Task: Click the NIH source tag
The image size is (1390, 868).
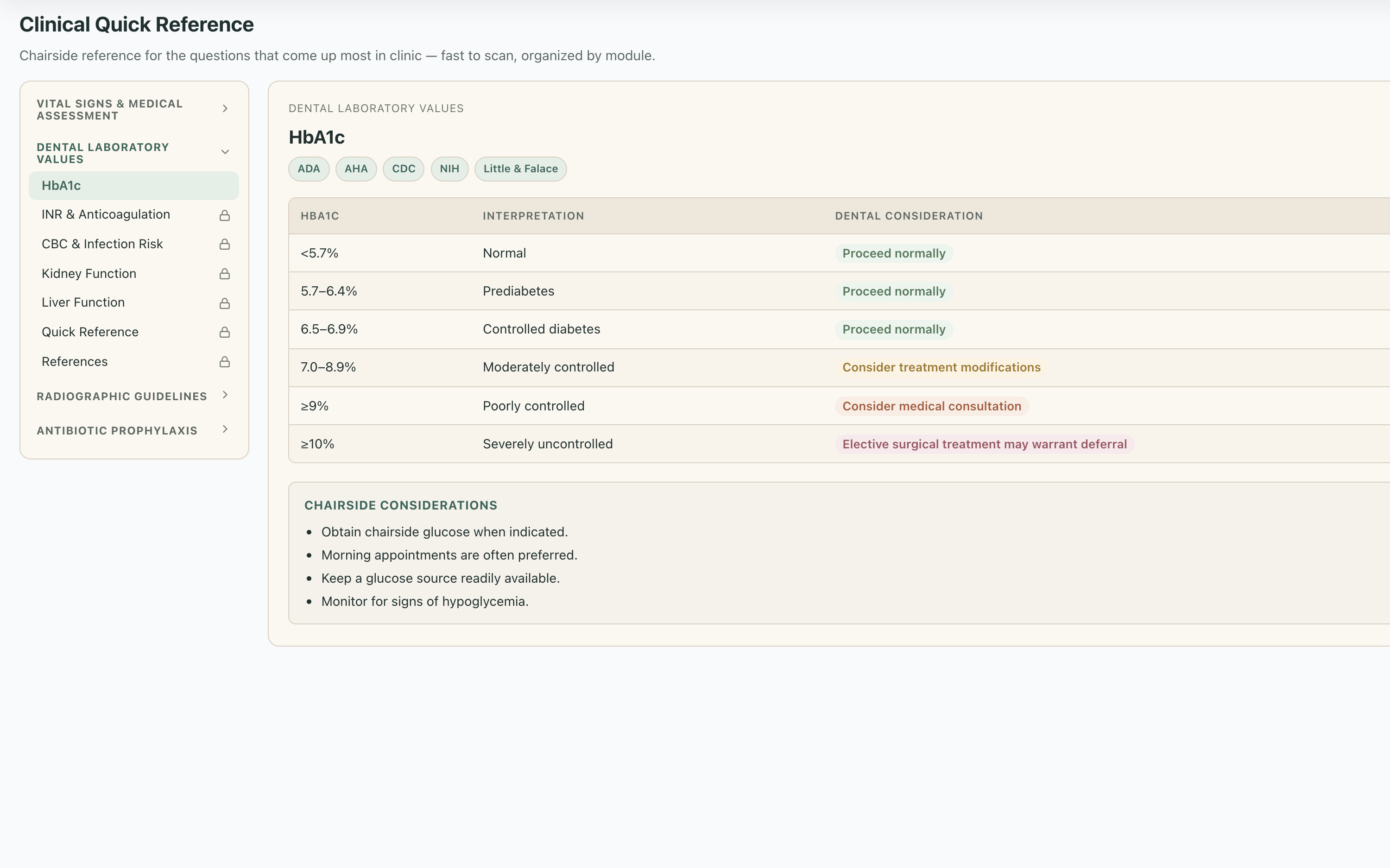Action: coord(449,169)
